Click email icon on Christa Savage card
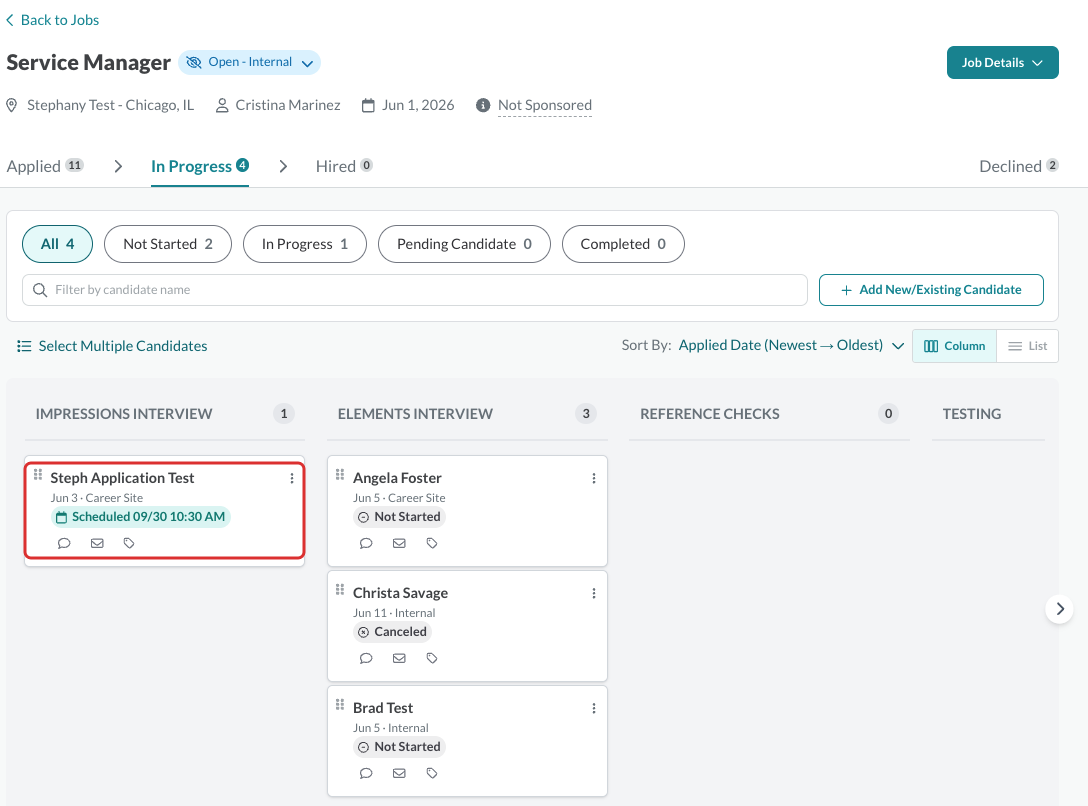Screen dimensions: 1088x806 (399, 658)
